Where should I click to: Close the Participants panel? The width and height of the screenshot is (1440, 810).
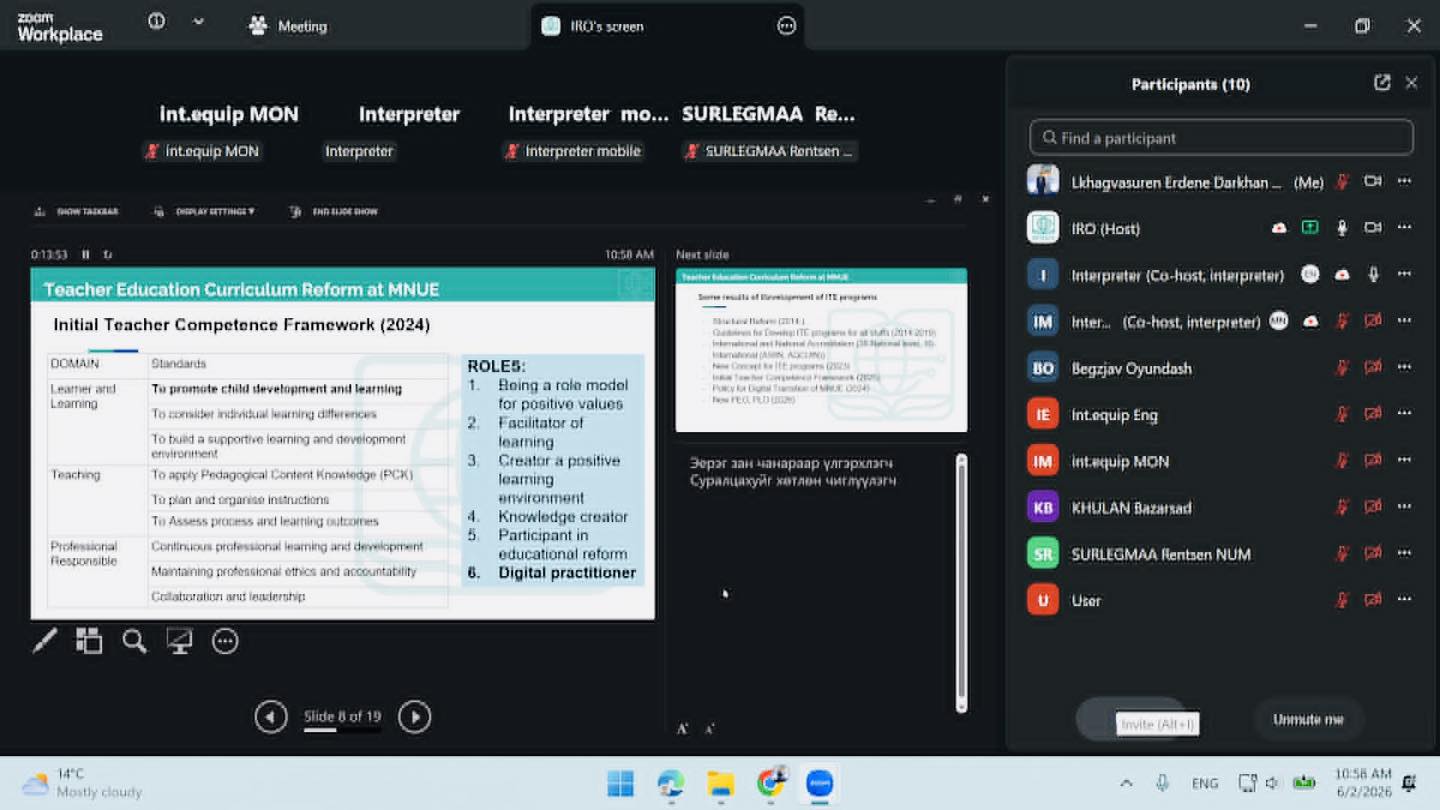pyautogui.click(x=1411, y=83)
